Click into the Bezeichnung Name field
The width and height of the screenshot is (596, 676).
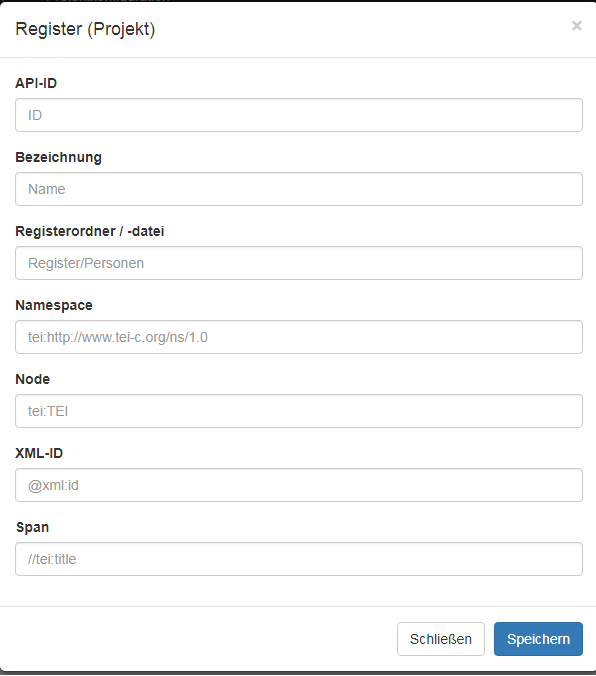pos(299,189)
